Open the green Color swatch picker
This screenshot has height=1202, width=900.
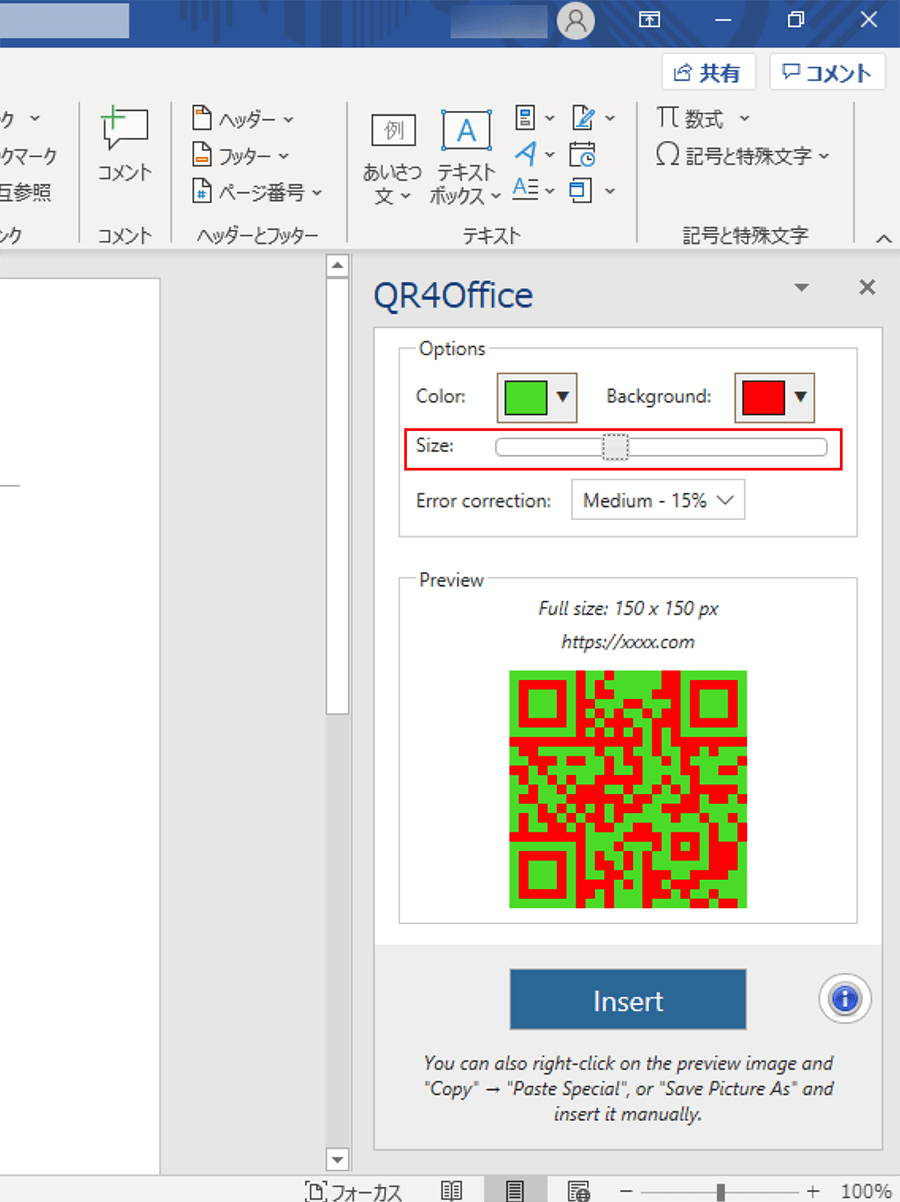tap(537, 397)
